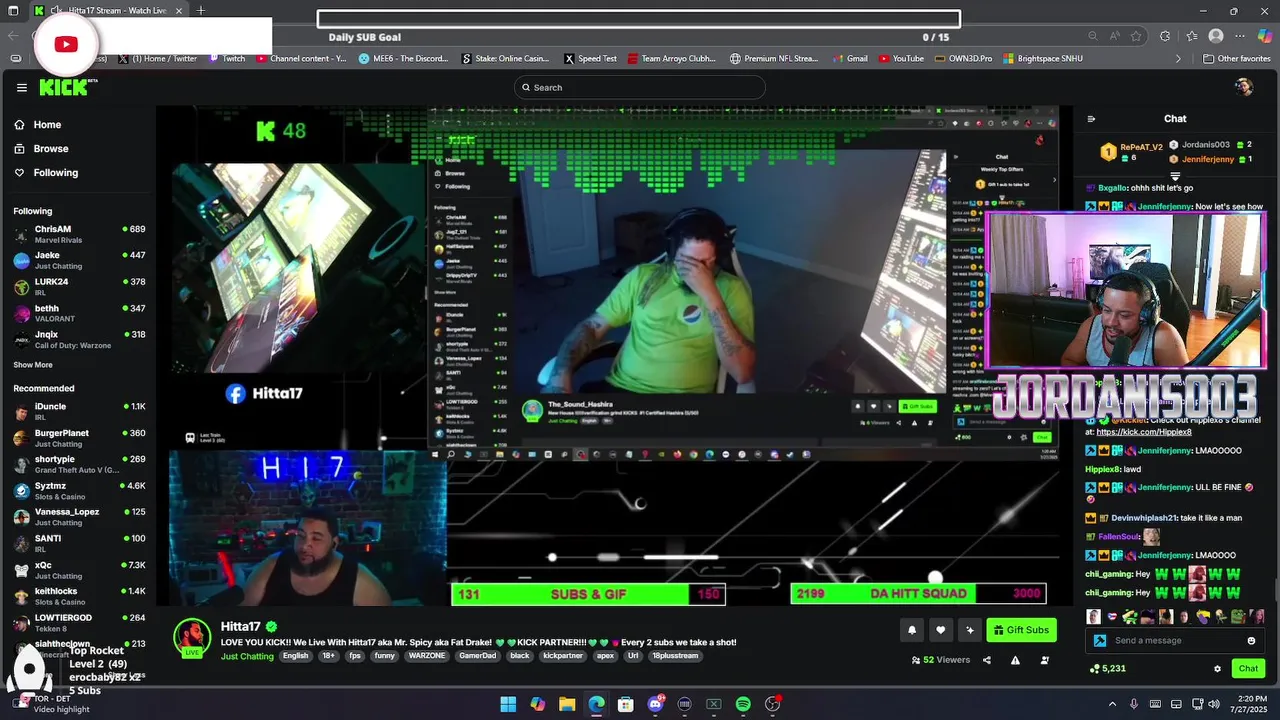
Task: Click the browser Refresh-area favorites star icon
Action: (1136, 36)
